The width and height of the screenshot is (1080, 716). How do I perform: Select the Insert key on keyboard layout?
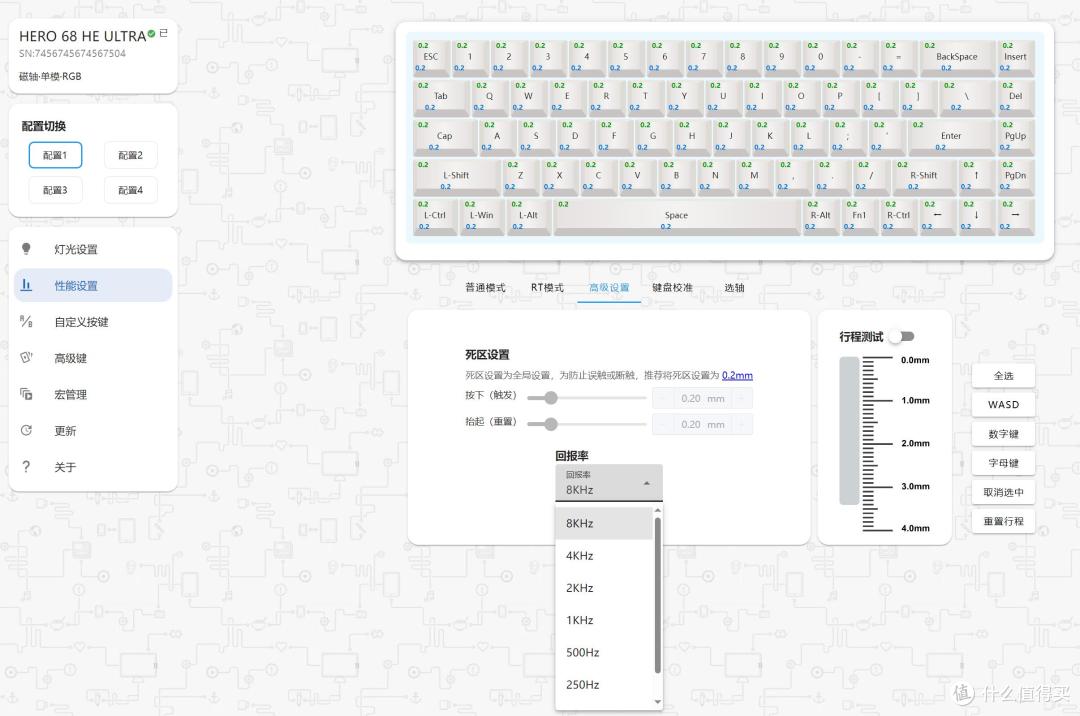1015,57
